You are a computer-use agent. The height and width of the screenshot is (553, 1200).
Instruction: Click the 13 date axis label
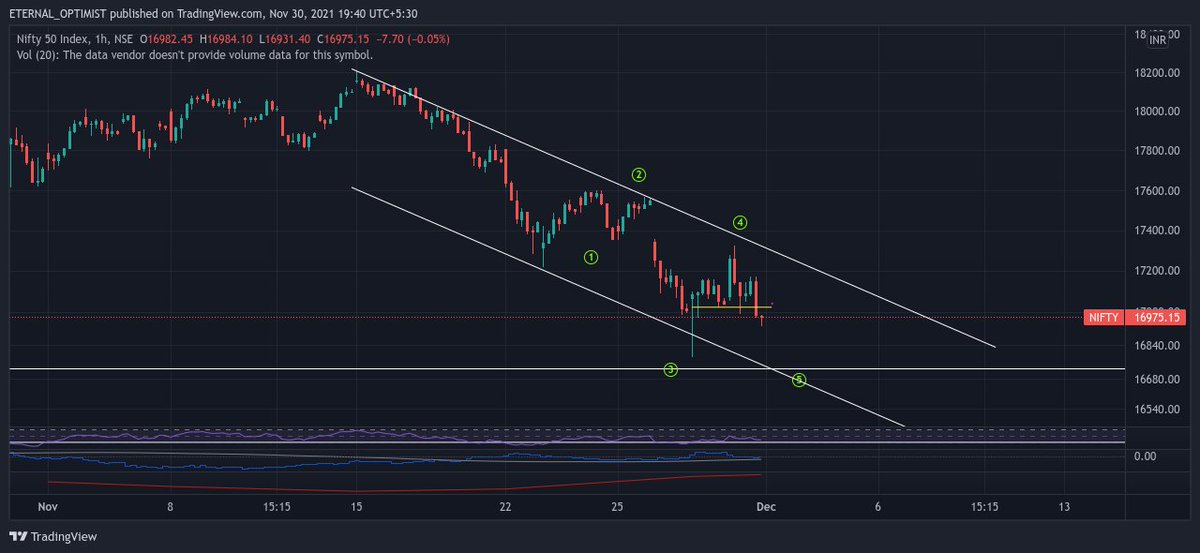pos(1065,507)
